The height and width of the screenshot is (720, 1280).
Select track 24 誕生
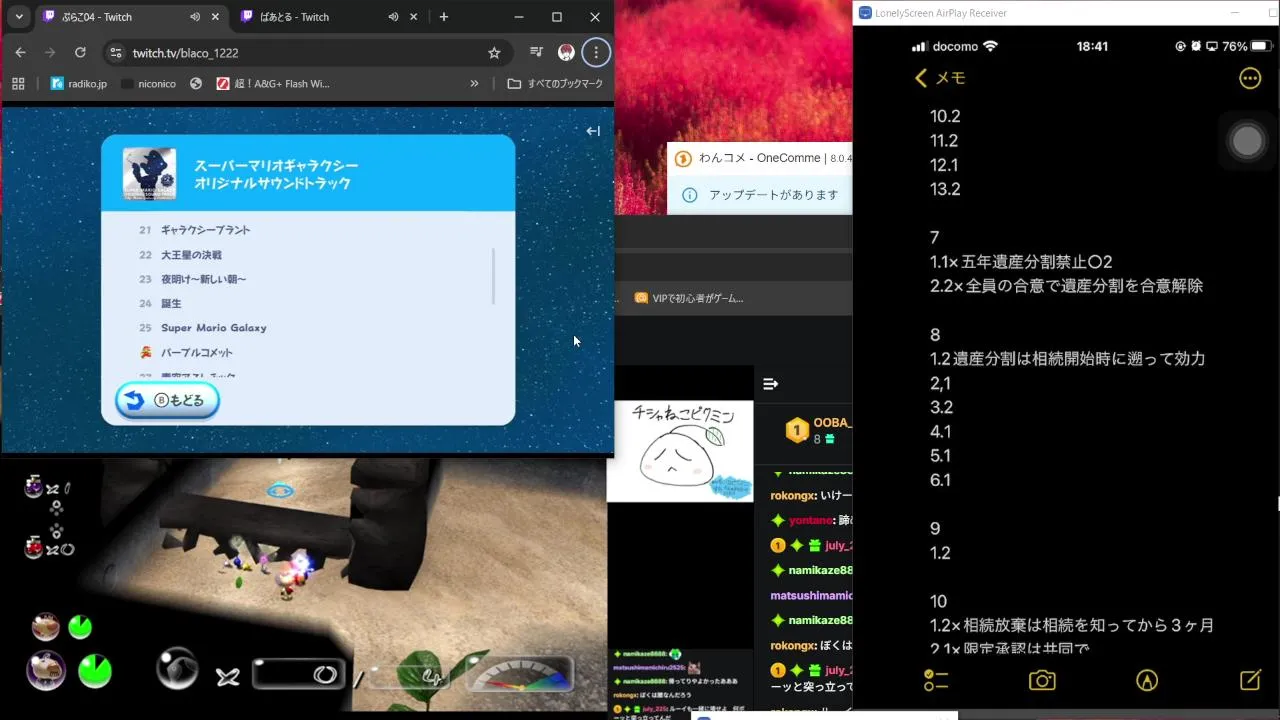pyautogui.click(x=171, y=303)
